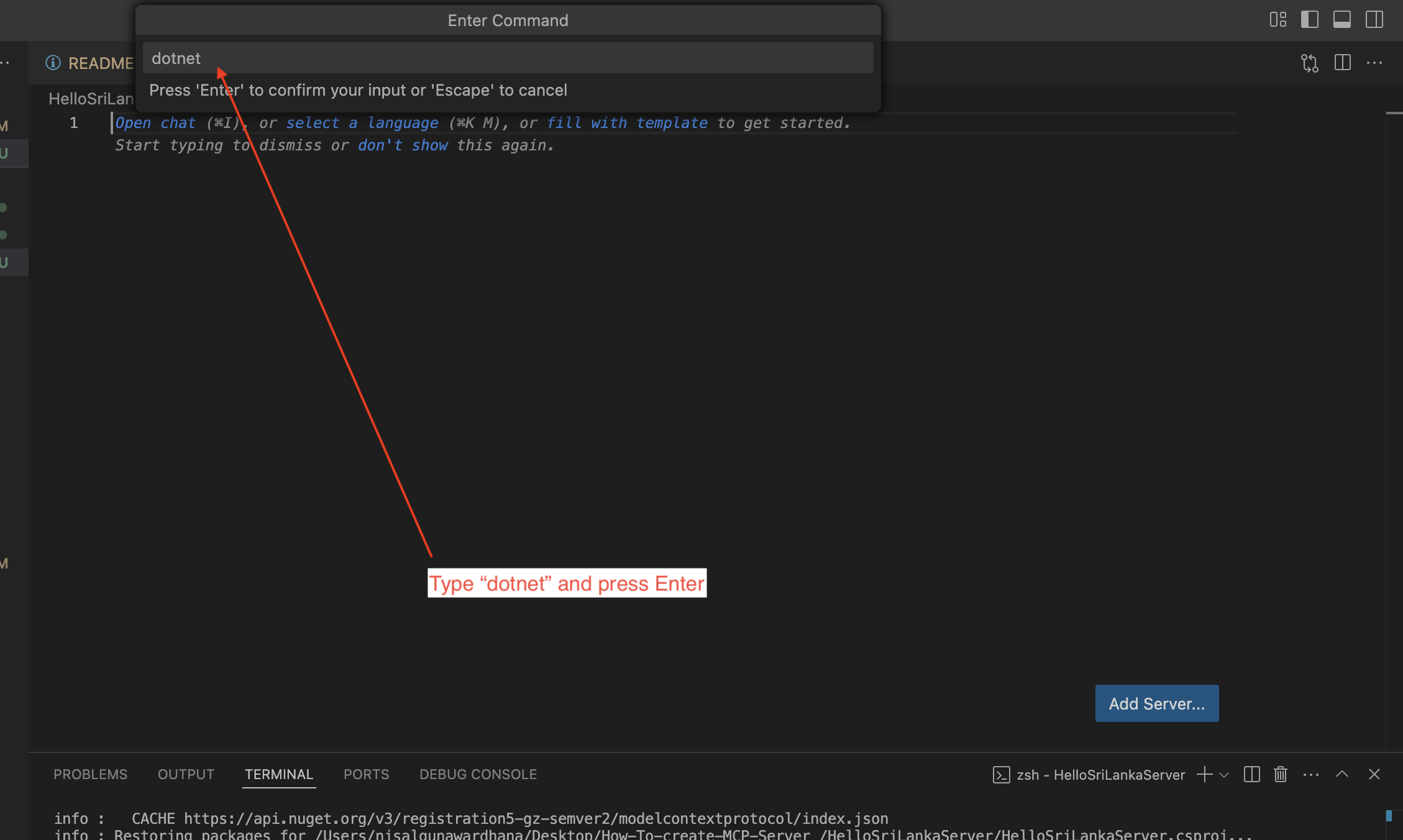Open the terminal's More Actions ellipsis menu
The height and width of the screenshot is (840, 1403).
(x=1311, y=774)
